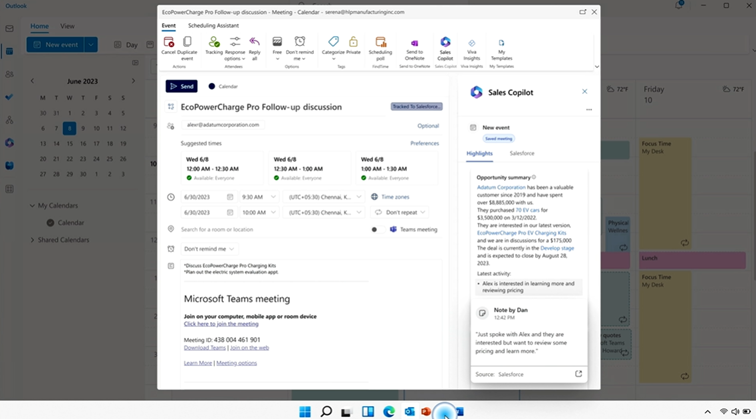Pop out the meeting window
This screenshot has height=419, width=756.
point(582,12)
